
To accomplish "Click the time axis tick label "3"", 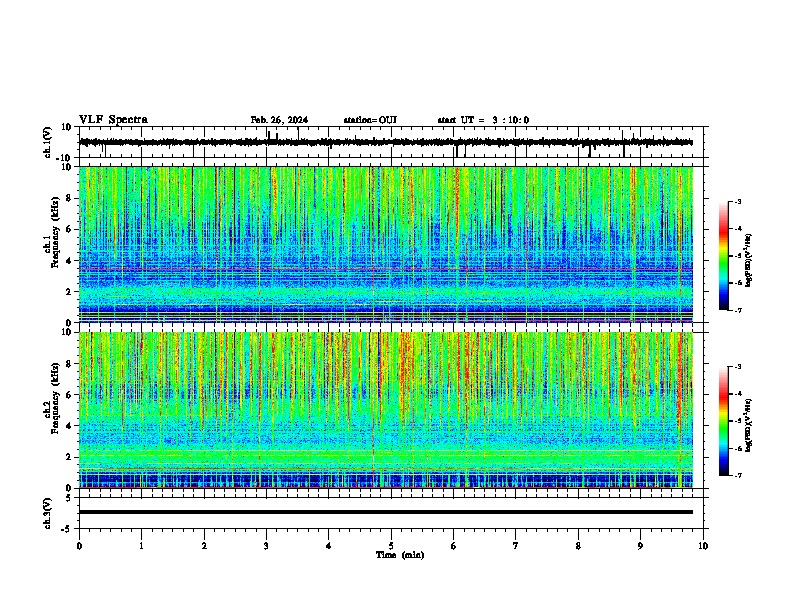I will [266, 546].
